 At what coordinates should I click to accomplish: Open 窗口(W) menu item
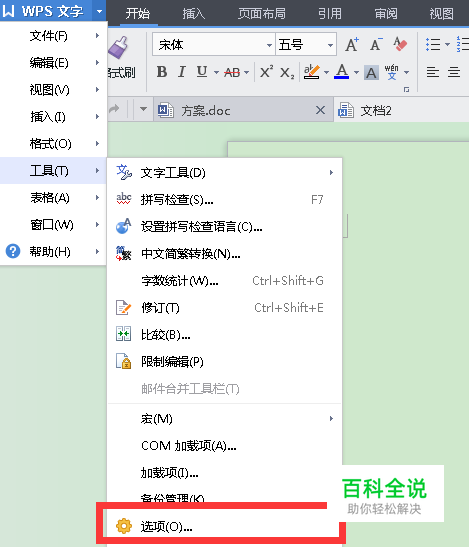53,224
